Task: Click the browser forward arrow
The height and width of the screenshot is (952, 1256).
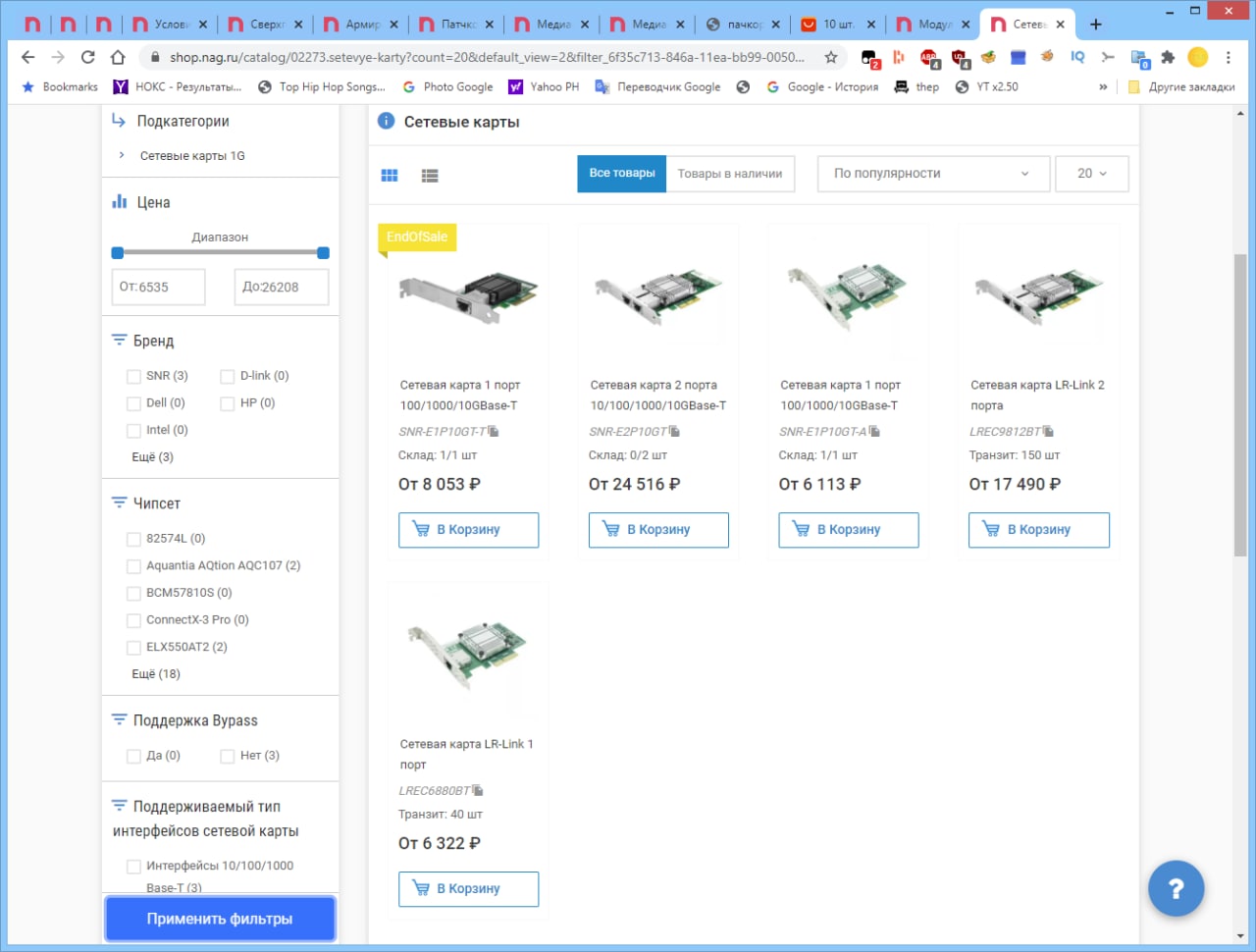Action: [x=58, y=57]
